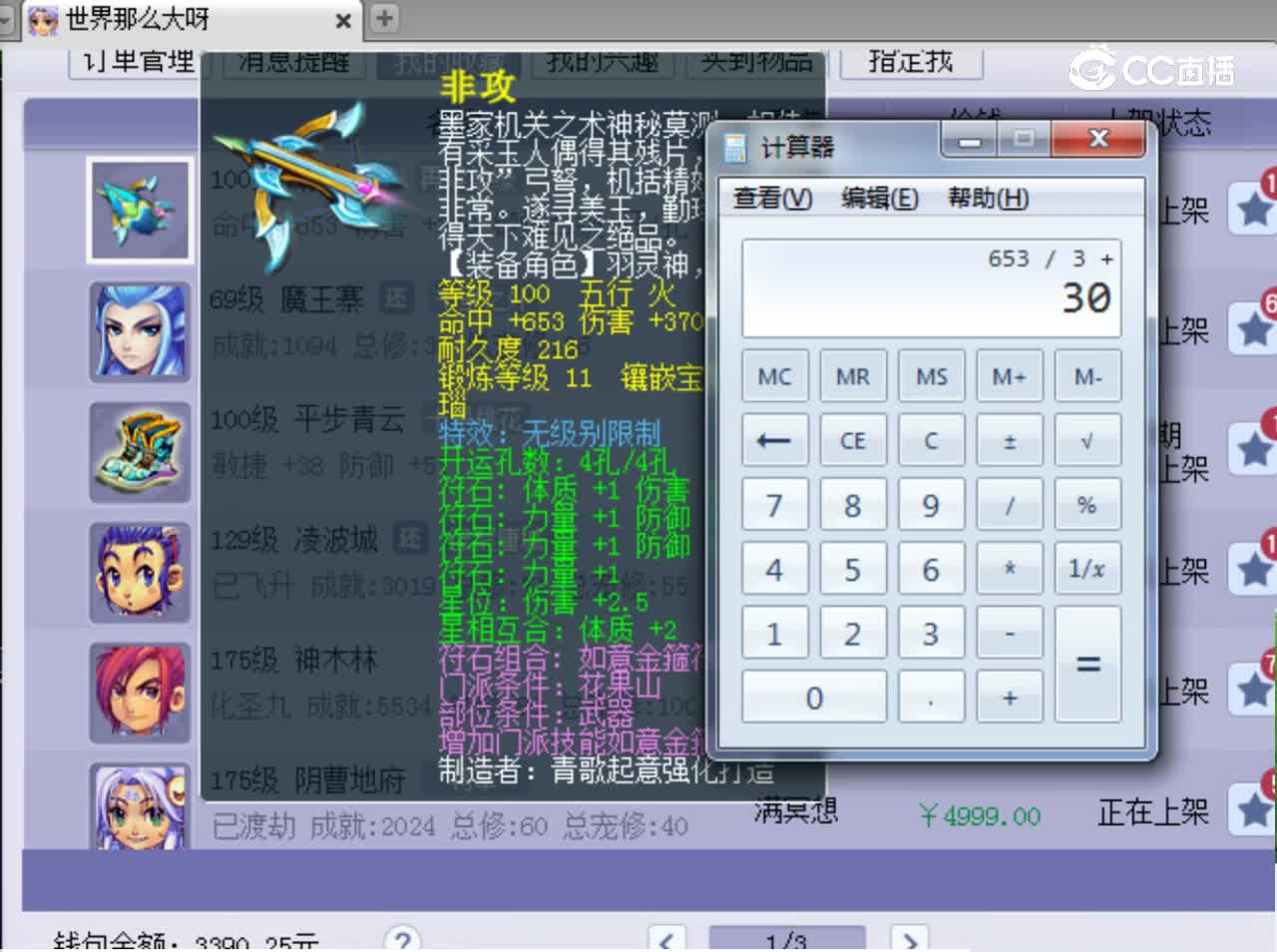
Task: Click the calculator plus key
Action: tap(1010, 697)
